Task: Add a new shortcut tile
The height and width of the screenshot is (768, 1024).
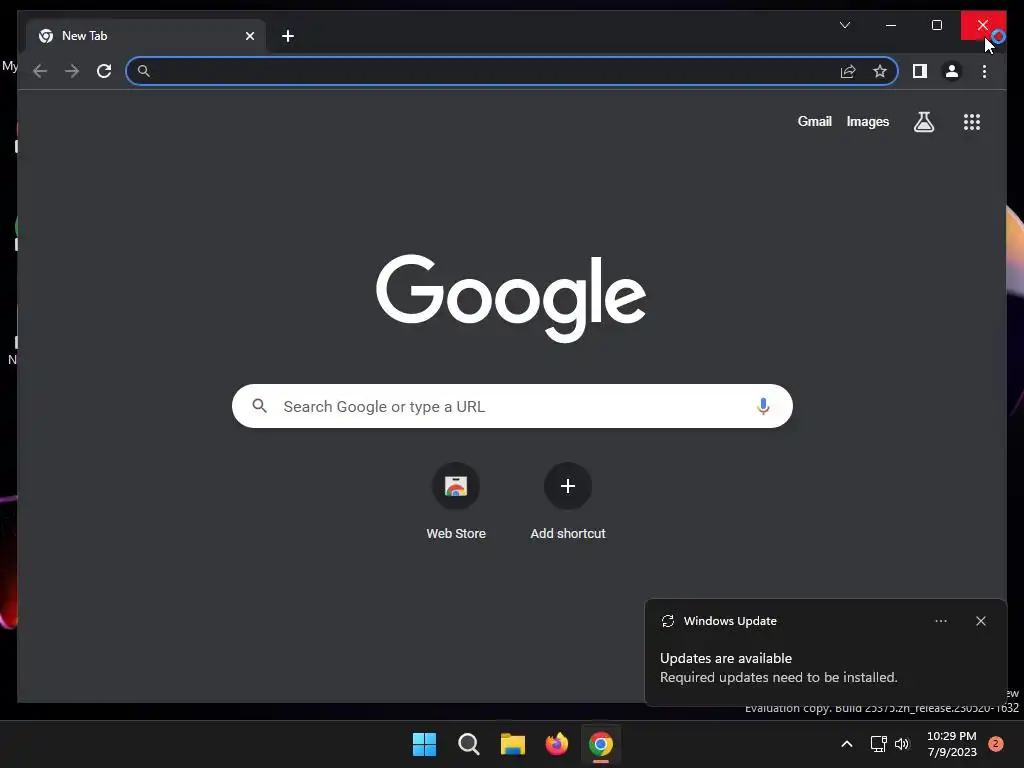Action: tap(568, 501)
